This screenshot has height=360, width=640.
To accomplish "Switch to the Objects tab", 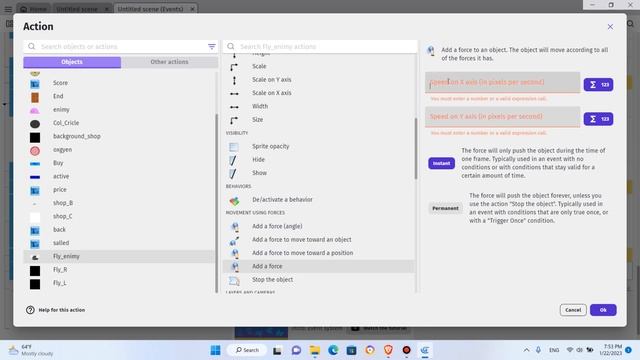I will click(72, 62).
